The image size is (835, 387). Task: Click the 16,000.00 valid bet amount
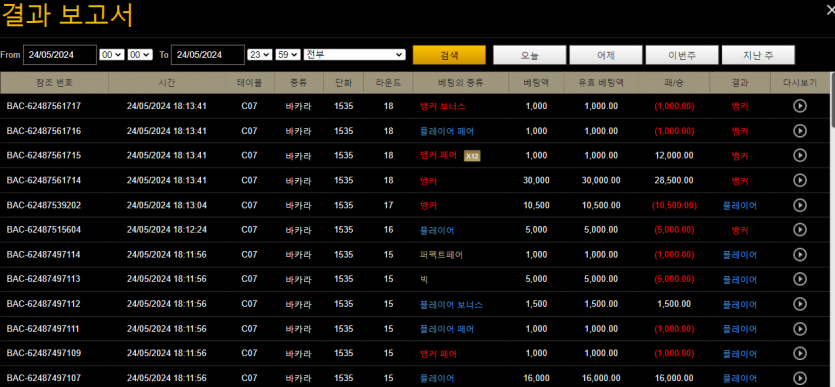pyautogui.click(x=601, y=378)
